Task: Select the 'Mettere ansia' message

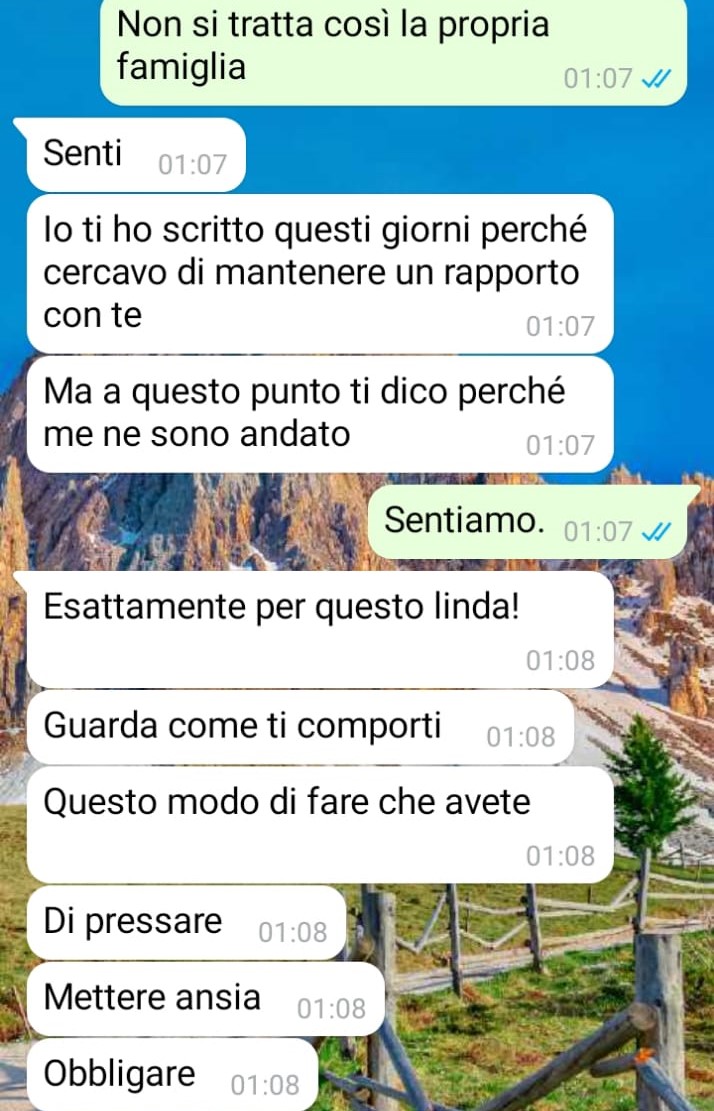Action: [x=205, y=999]
